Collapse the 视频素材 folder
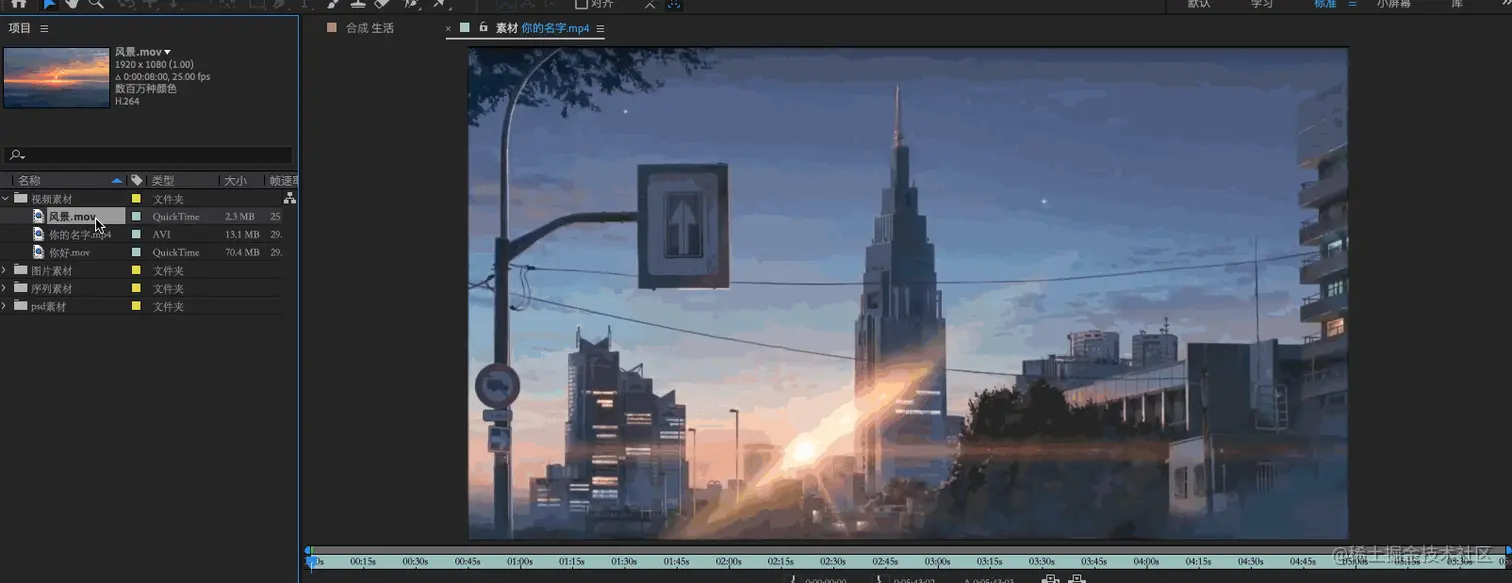The image size is (1512, 583). [5, 199]
